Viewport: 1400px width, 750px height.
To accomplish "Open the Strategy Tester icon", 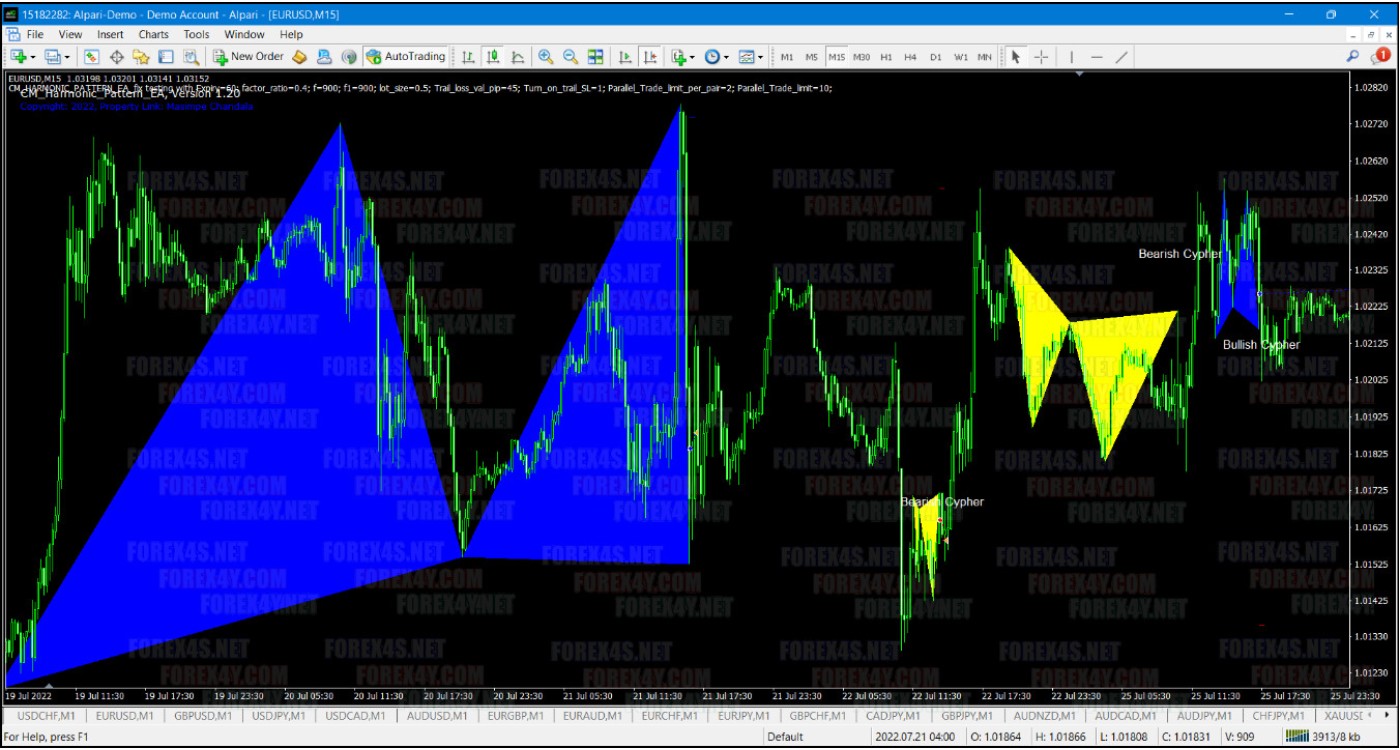I will [x=190, y=57].
